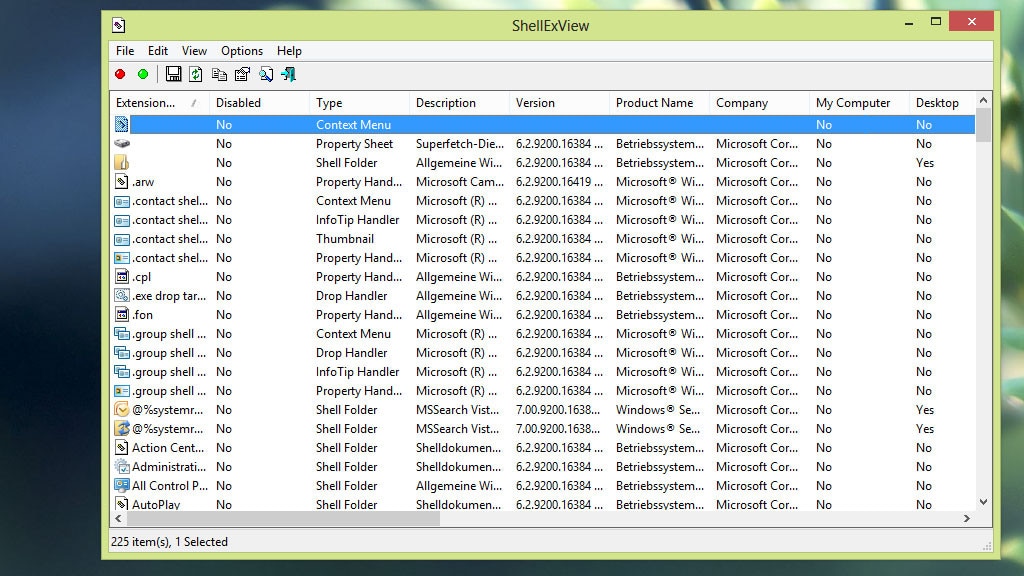This screenshot has height=576, width=1024.
Task: Click the Administrative Tools row icon
Action: [x=122, y=466]
